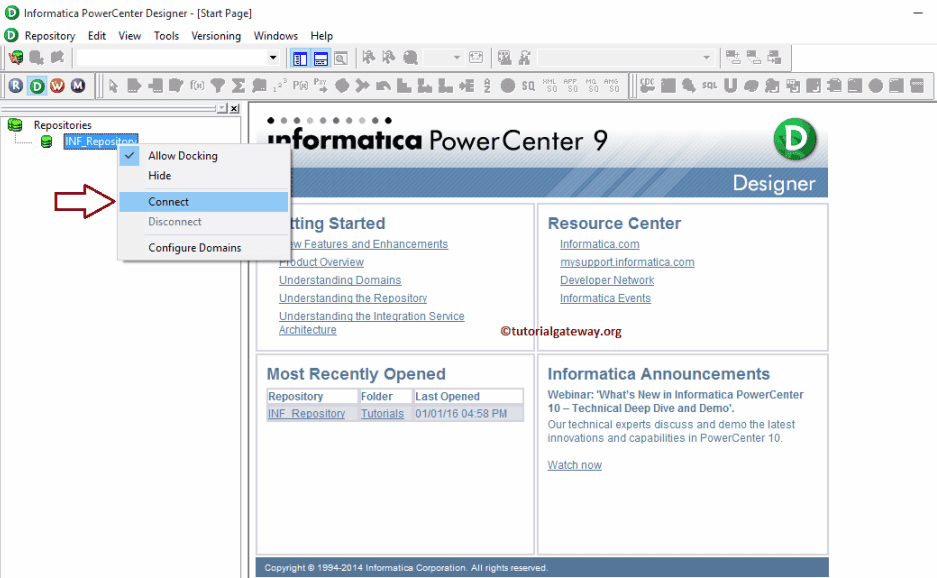This screenshot has width=937, height=578.
Task: Close the Navigator panel with X button
Action: [235, 108]
